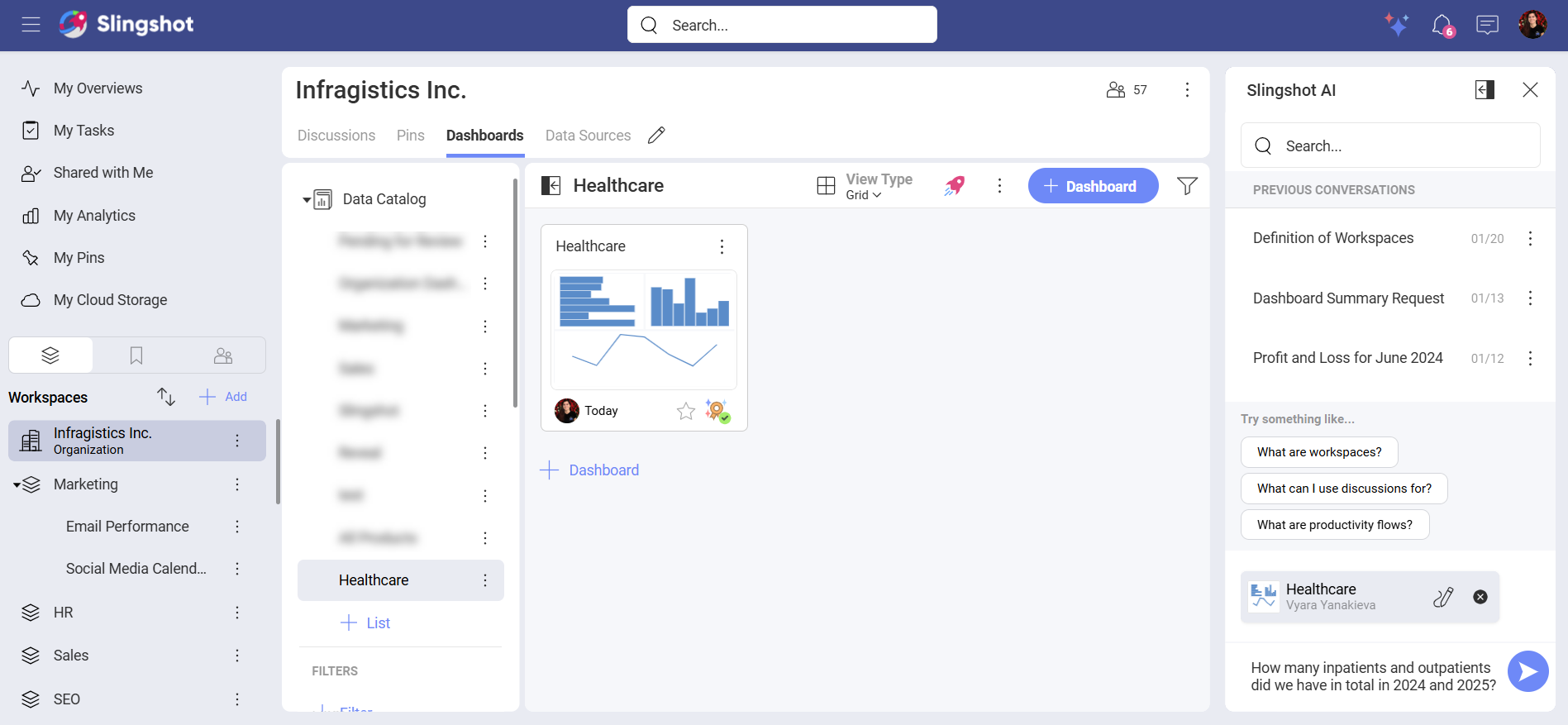Open options for Infragistics Inc. workspace

(x=237, y=441)
